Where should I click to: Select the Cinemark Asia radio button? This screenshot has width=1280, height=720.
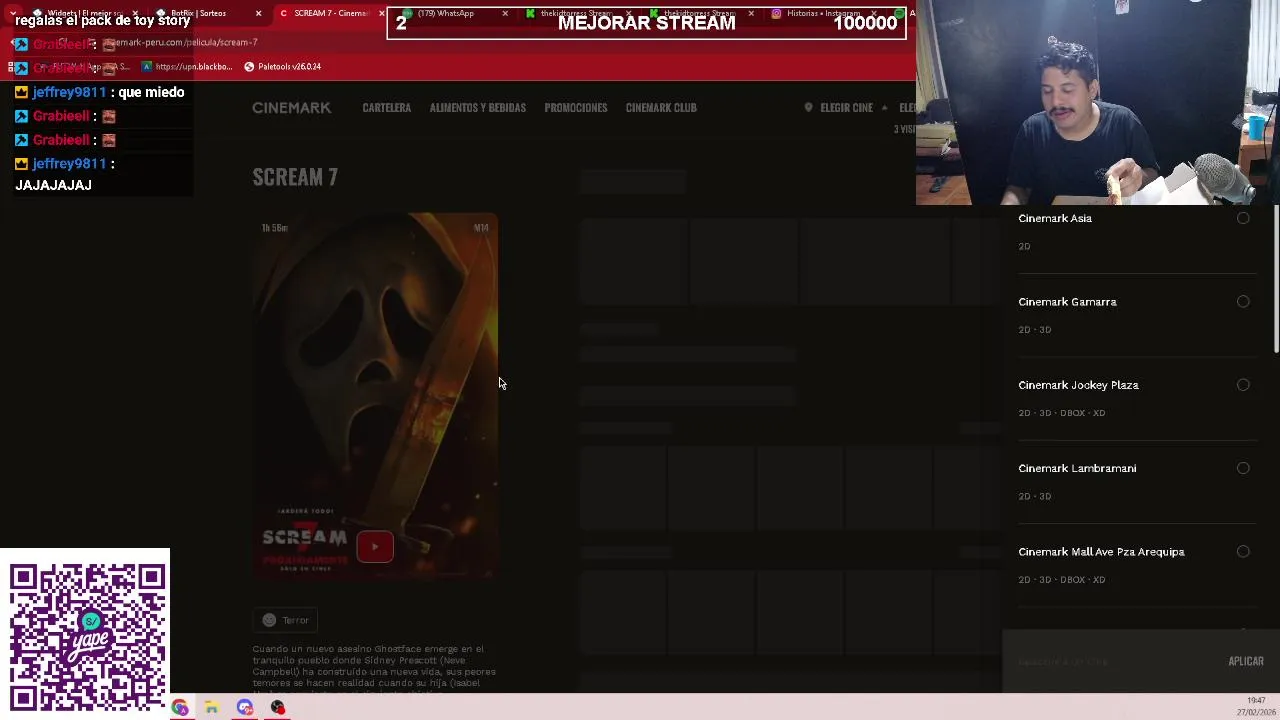tap(1243, 218)
